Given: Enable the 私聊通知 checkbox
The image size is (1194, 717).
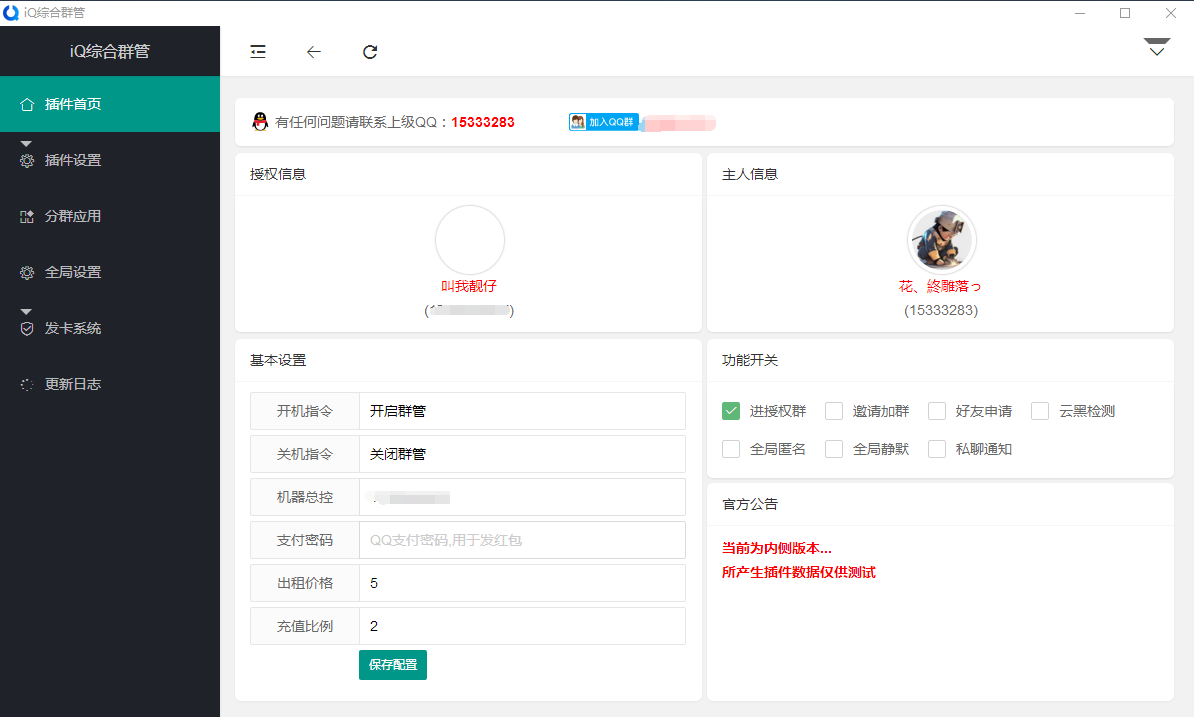Looking at the screenshot, I should pos(937,449).
